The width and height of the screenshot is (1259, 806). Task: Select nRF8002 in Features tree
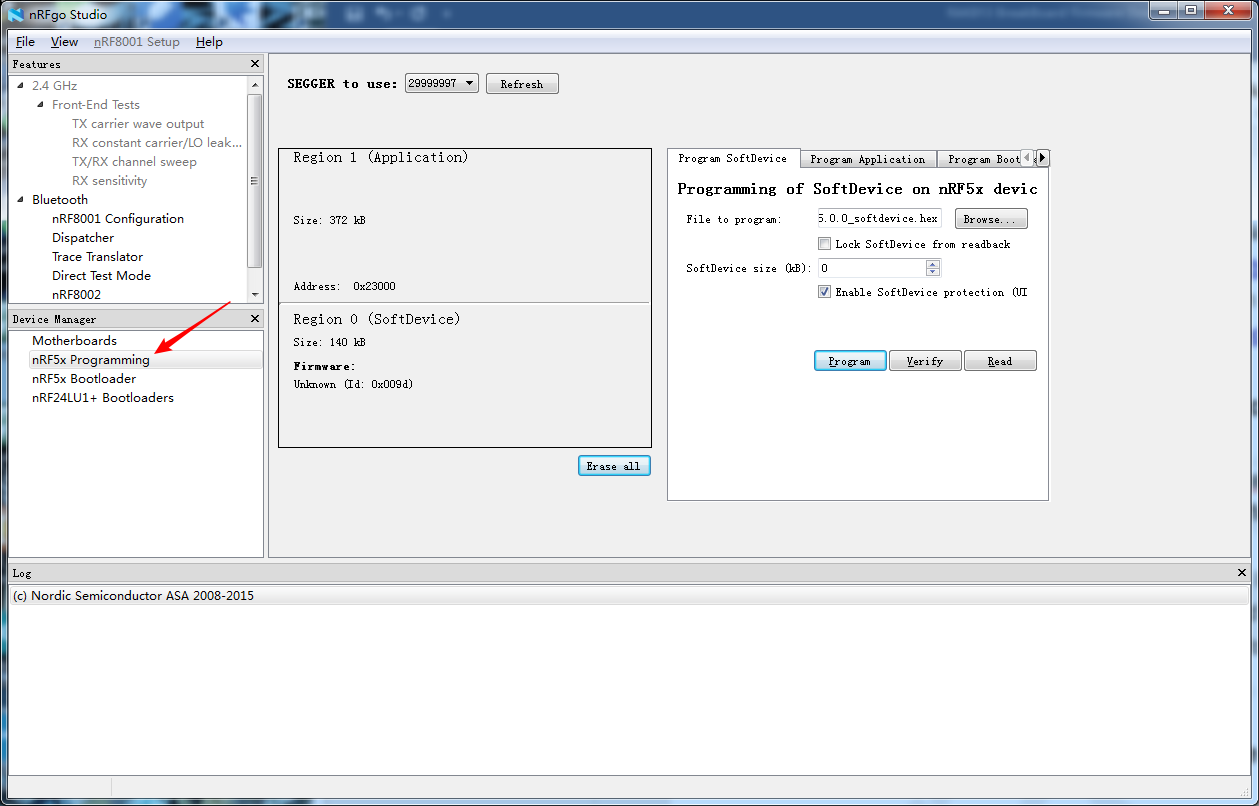point(76,295)
